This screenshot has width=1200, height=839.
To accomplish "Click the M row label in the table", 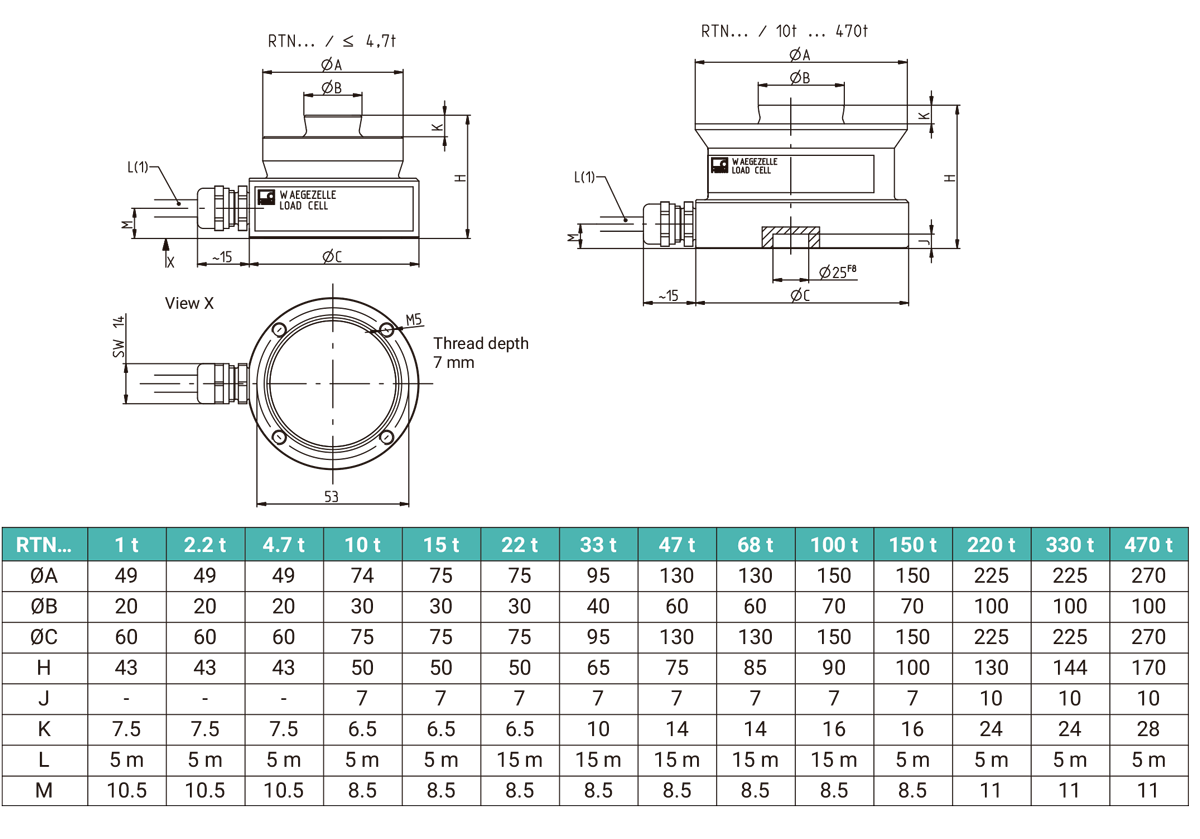I will click(x=45, y=790).
